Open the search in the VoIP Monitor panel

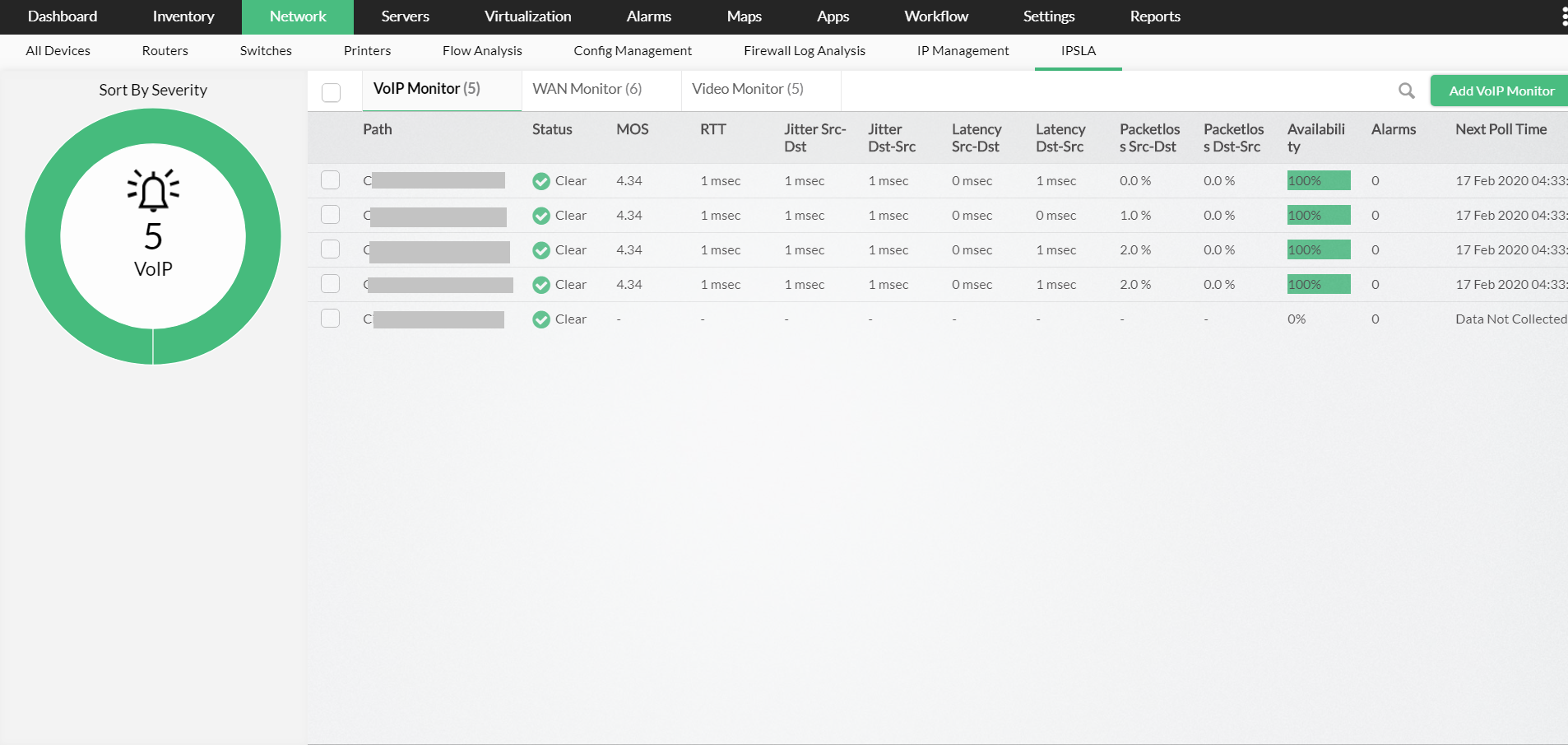coord(1407,91)
